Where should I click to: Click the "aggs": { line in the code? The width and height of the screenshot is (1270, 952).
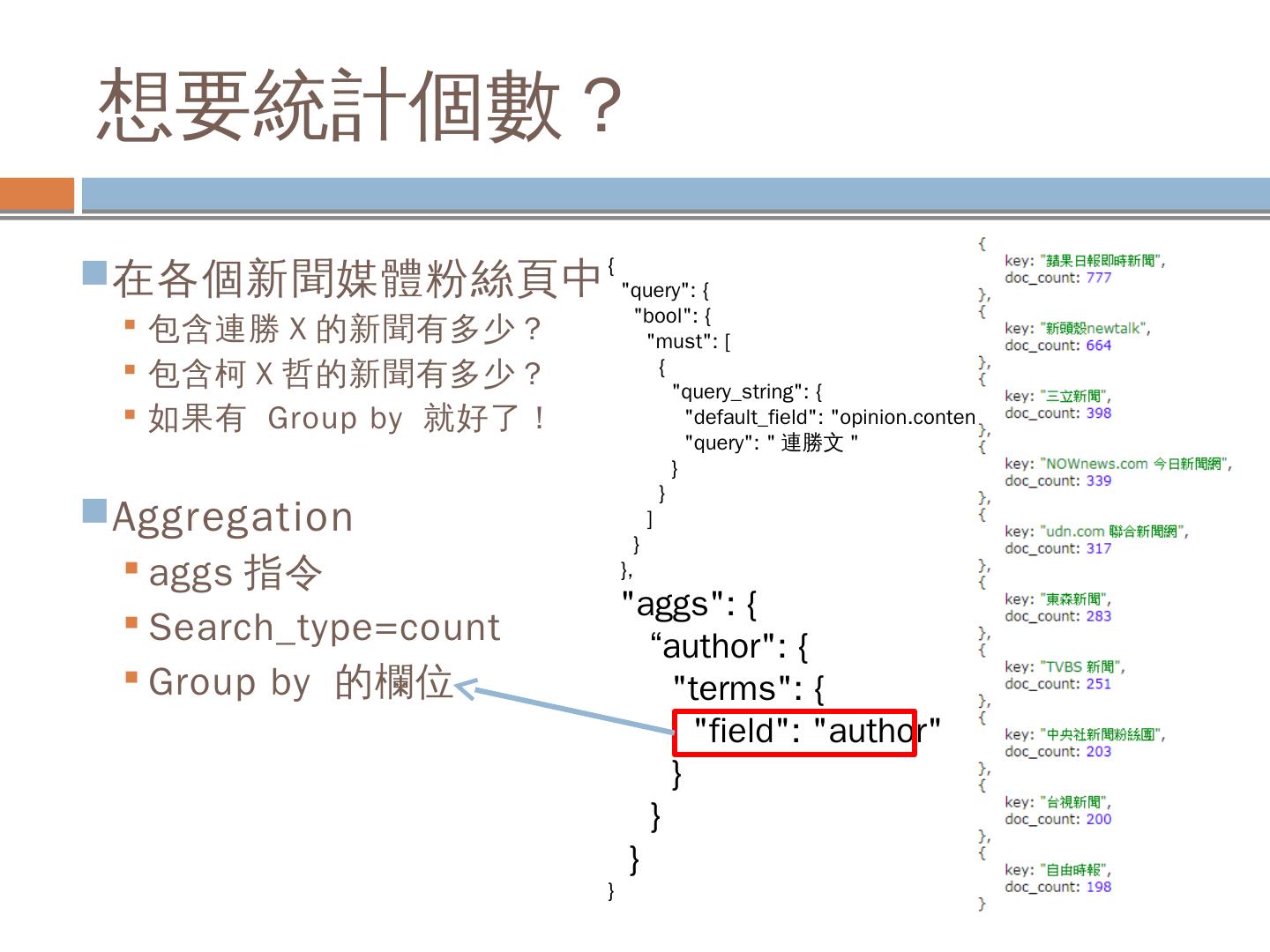tap(689, 605)
